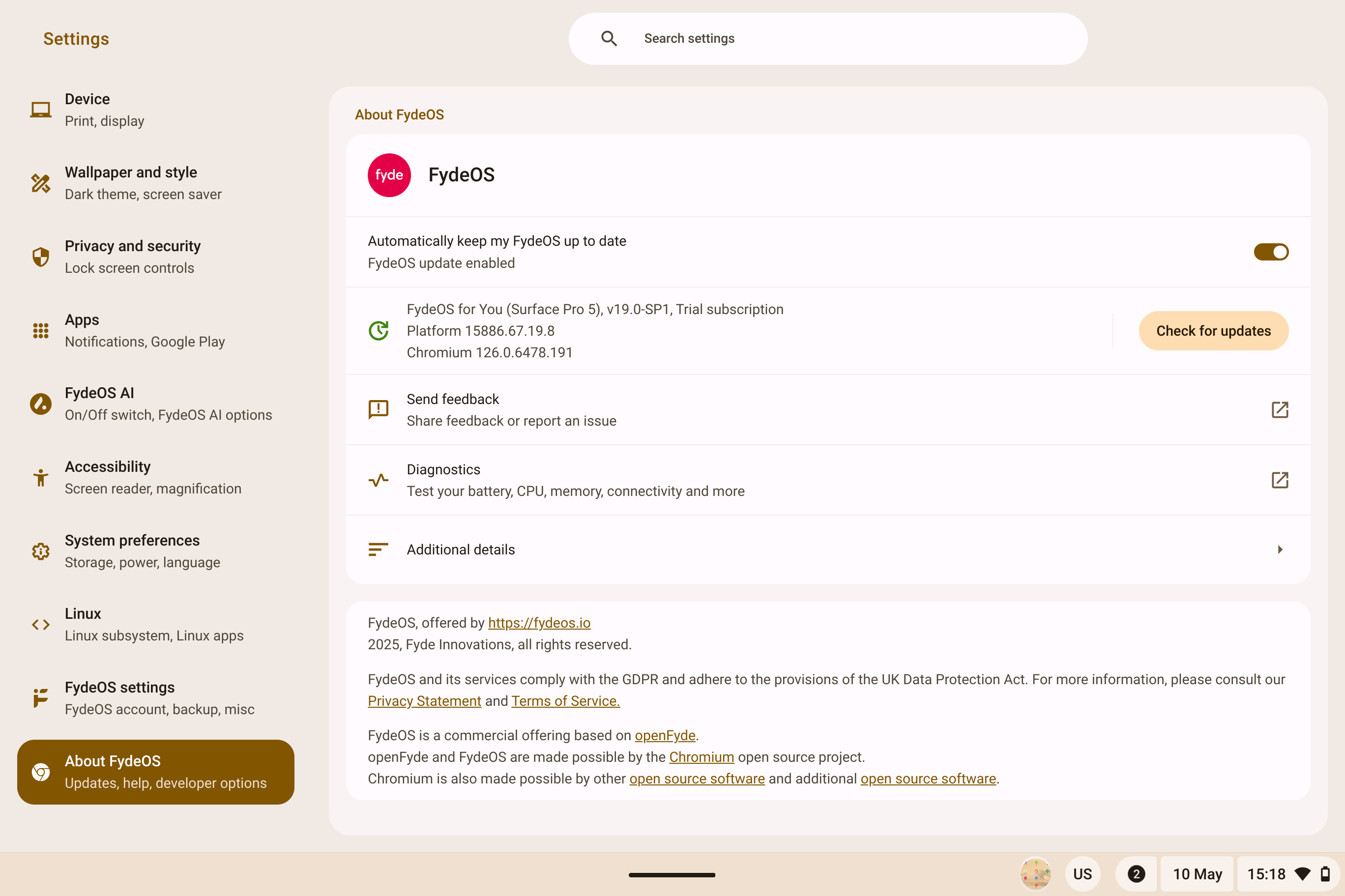This screenshot has height=896, width=1345.
Task: Open US keyboard input selector
Action: point(1082,874)
